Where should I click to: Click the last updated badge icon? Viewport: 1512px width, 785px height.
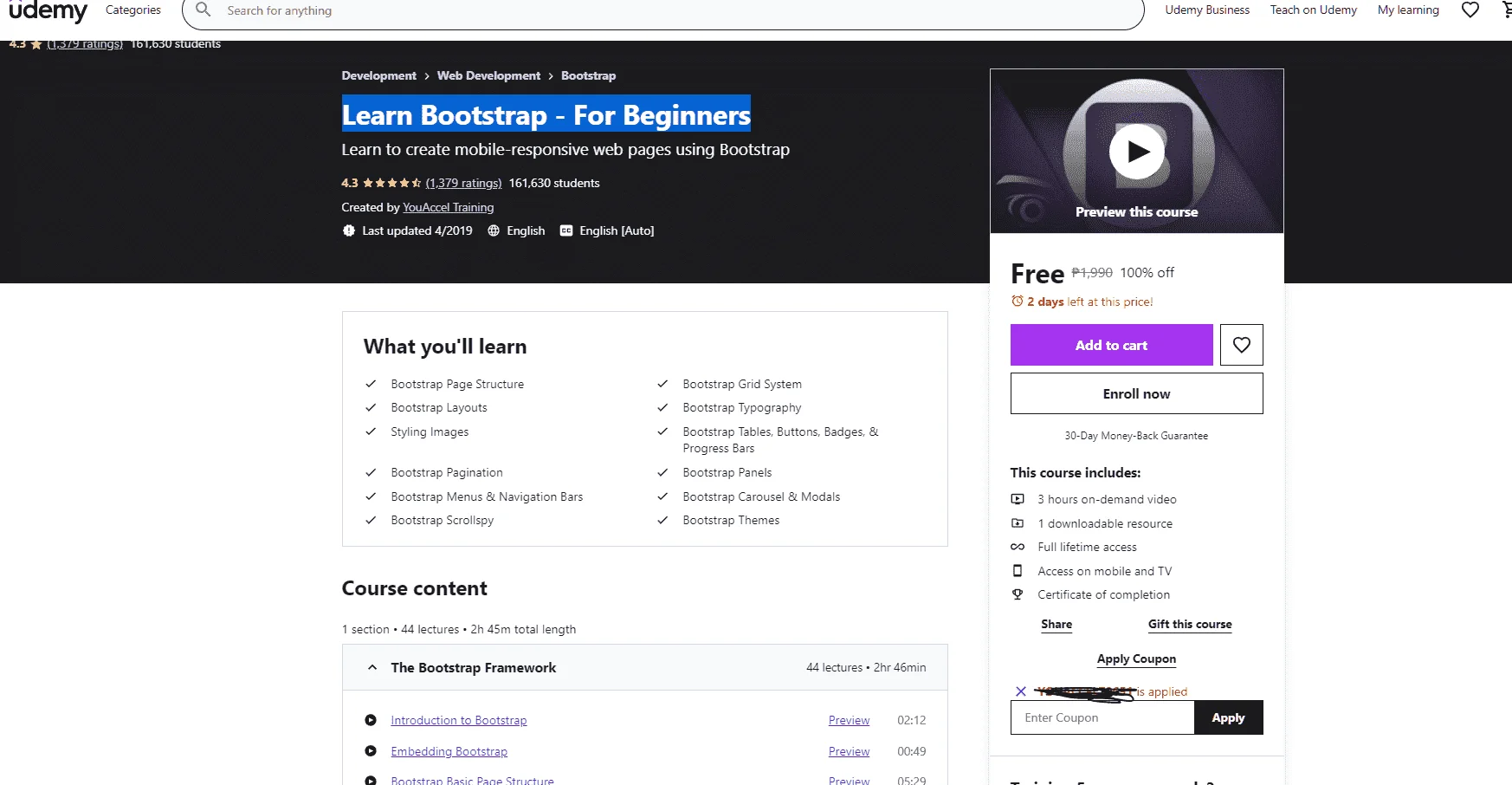(349, 230)
